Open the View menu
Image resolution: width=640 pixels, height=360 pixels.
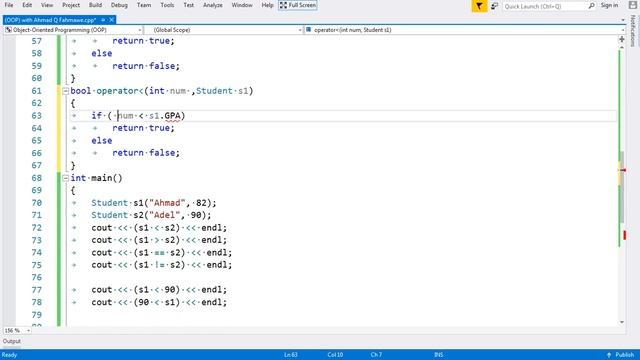pos(47,5)
